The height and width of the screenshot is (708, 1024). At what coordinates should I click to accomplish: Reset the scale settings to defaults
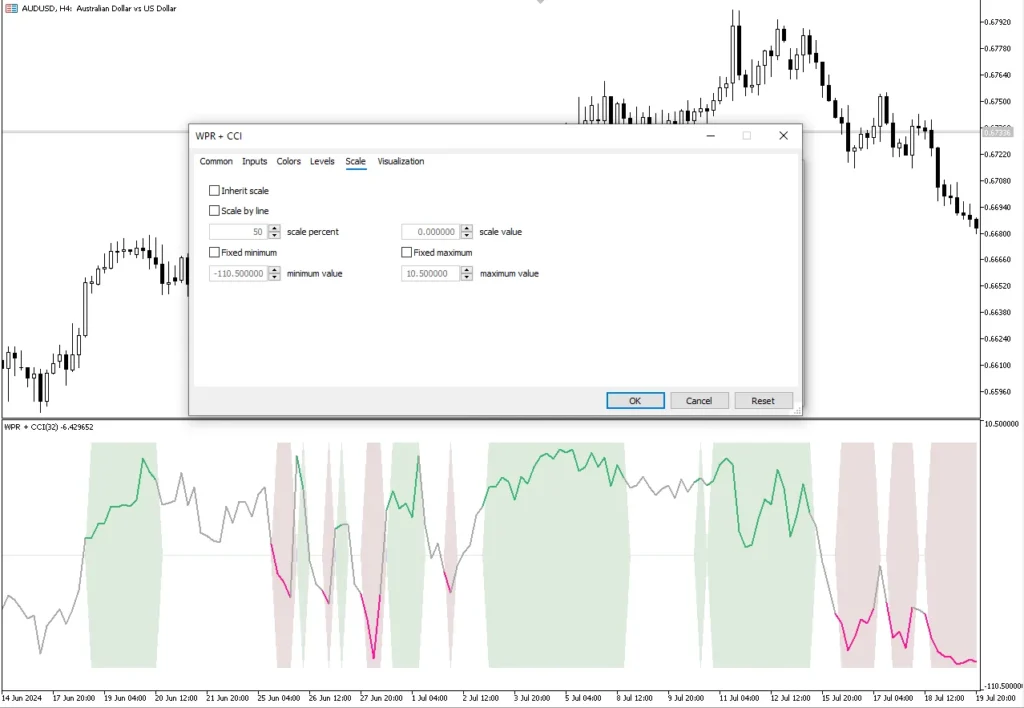point(763,401)
